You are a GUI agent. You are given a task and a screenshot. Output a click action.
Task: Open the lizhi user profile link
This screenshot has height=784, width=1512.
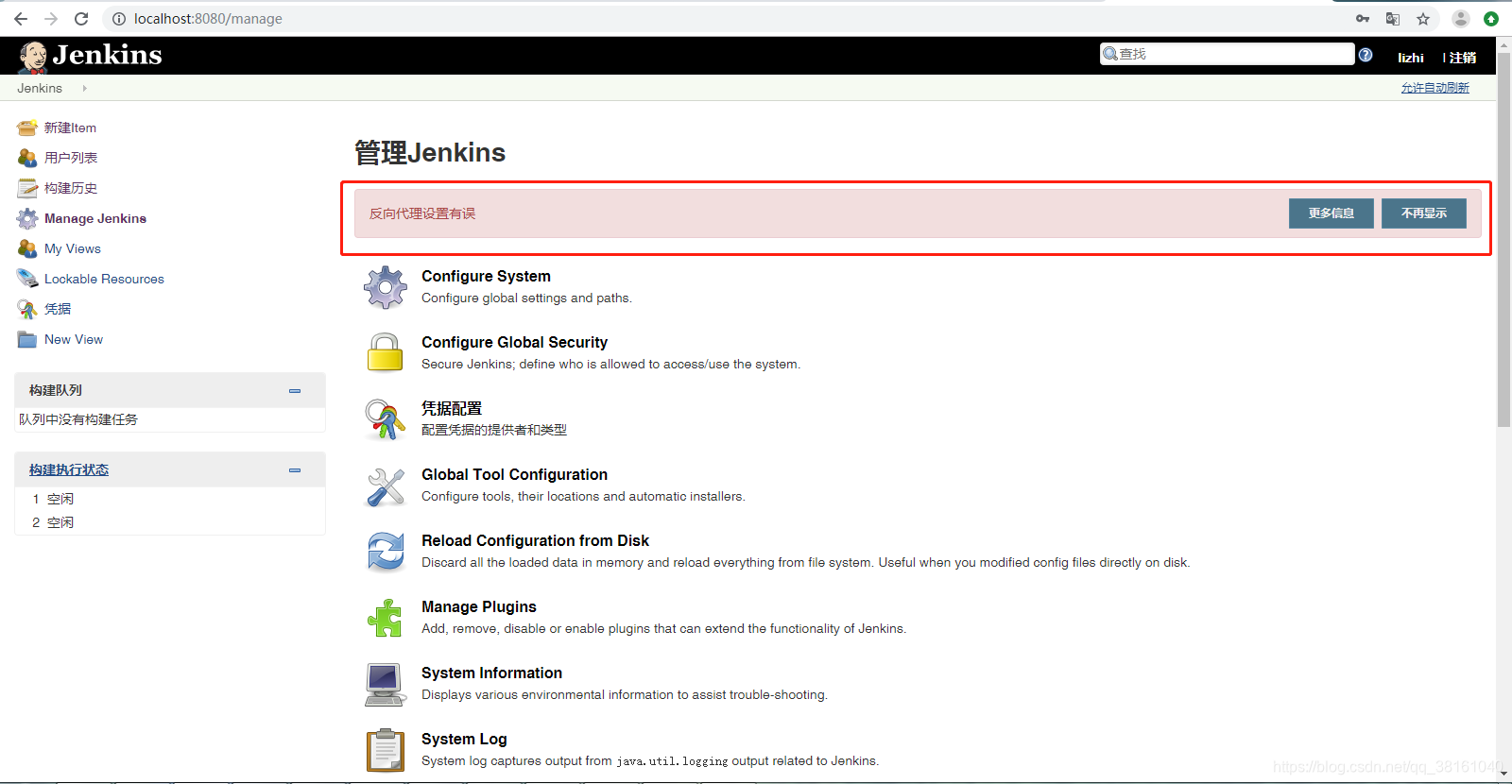point(1411,58)
